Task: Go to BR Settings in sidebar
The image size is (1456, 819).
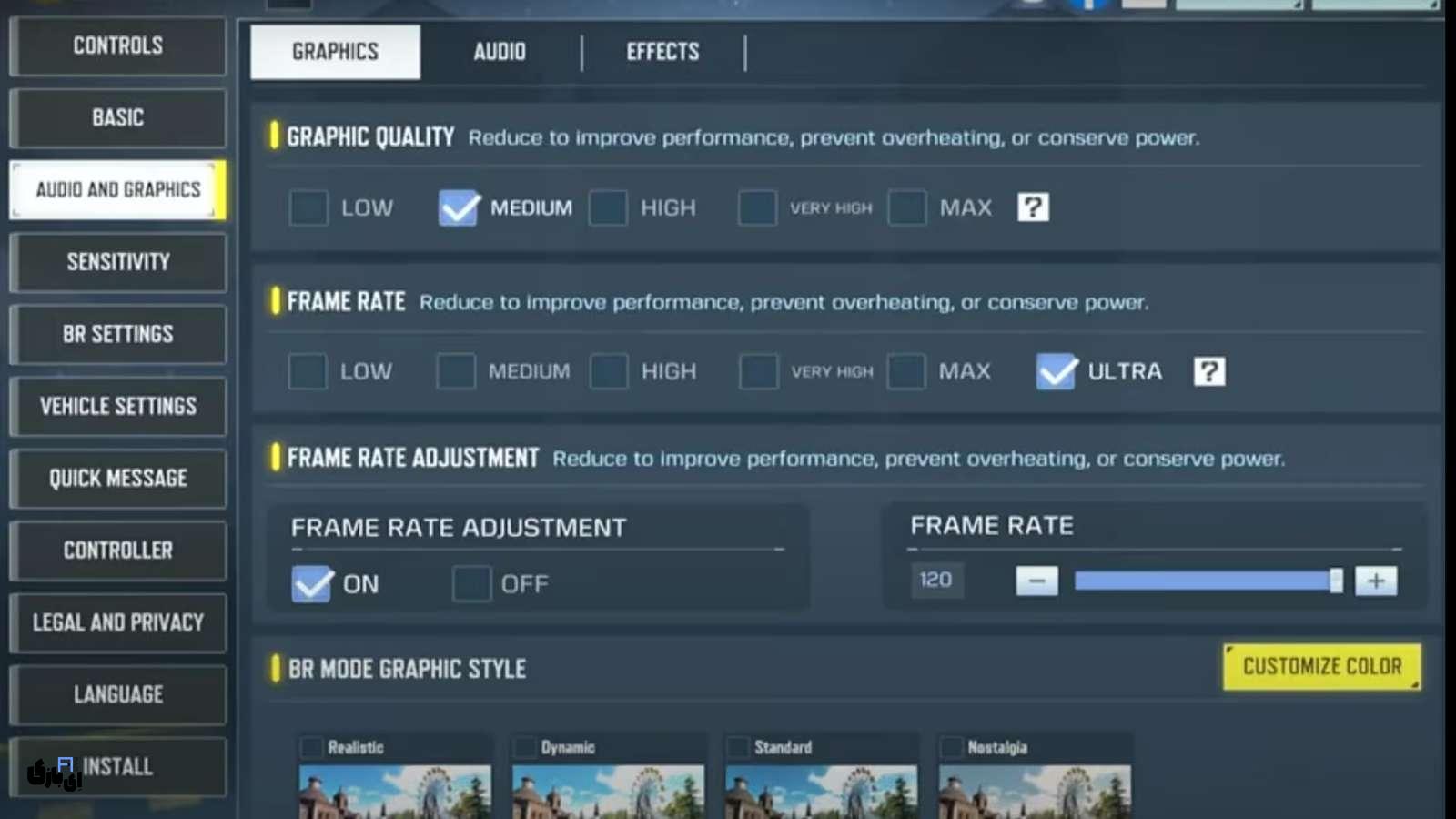Action: click(118, 334)
